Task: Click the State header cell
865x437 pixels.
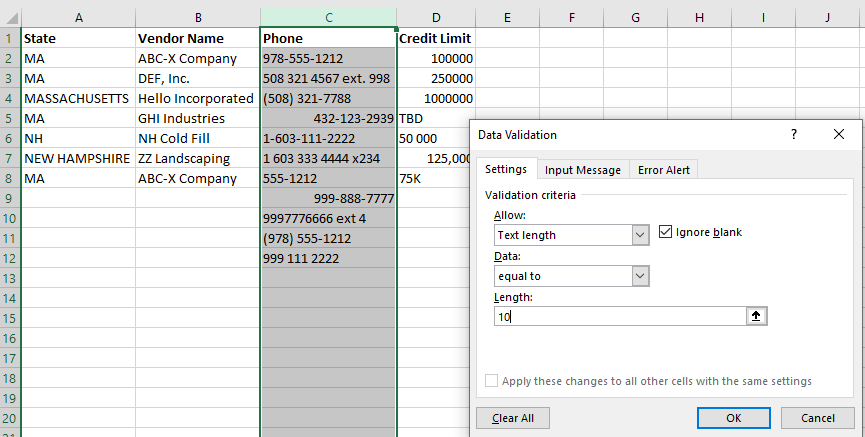Action: coord(78,38)
